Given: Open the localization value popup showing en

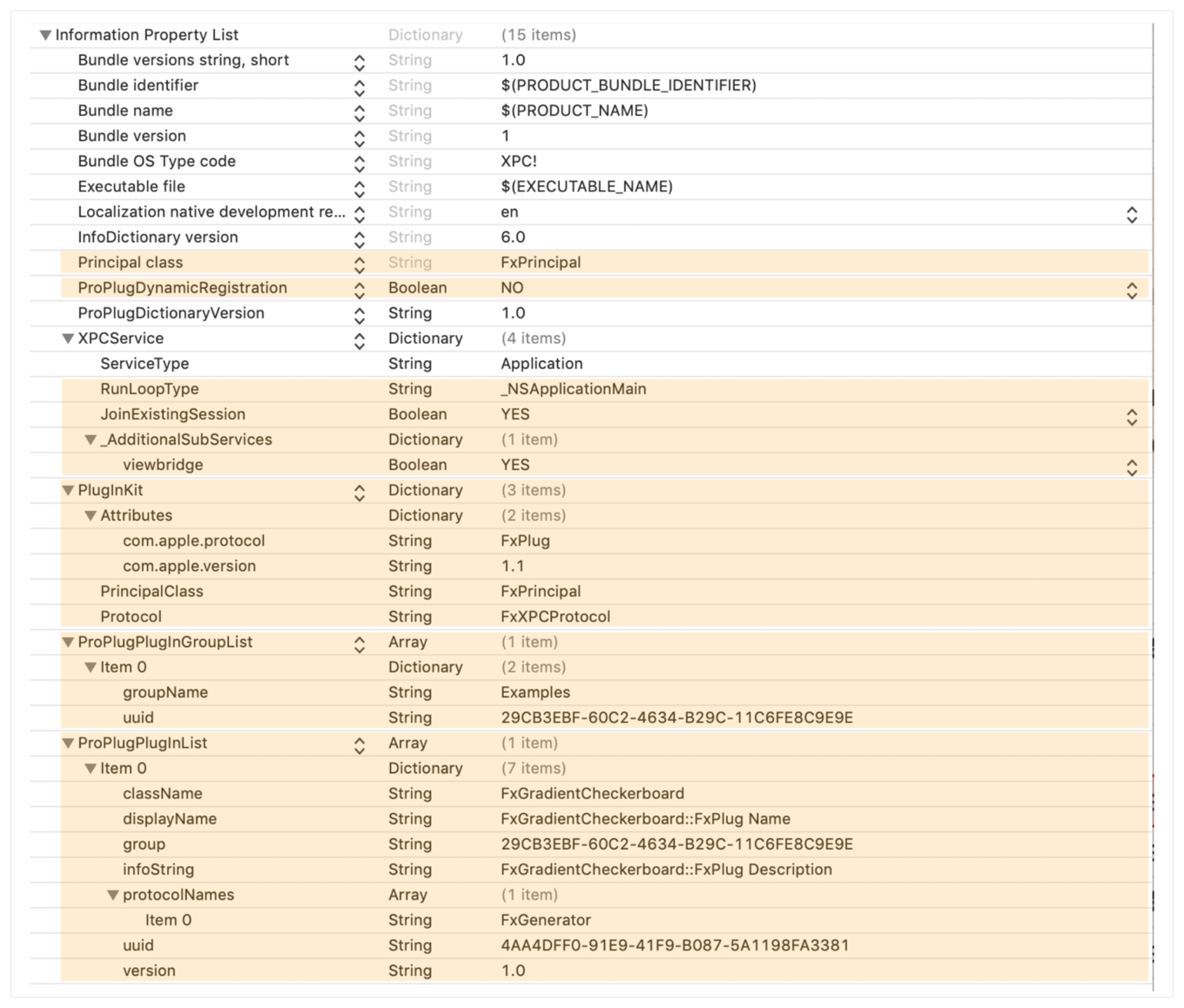Looking at the screenshot, I should coord(1131,214).
